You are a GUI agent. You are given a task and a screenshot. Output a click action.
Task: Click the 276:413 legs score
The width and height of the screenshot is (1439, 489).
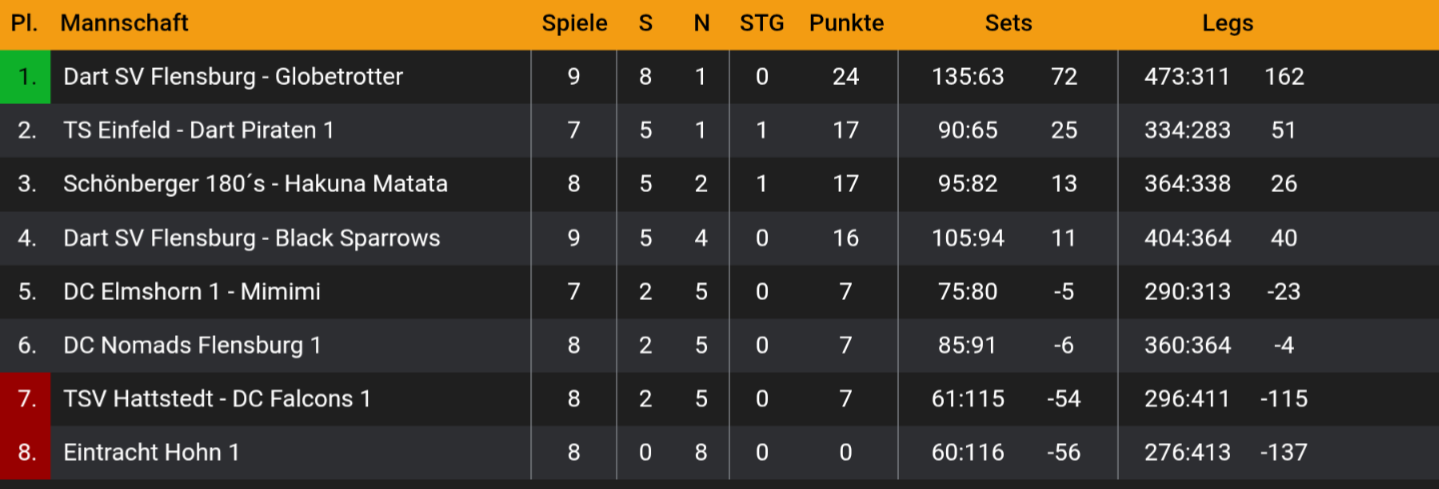pyautogui.click(x=1187, y=452)
